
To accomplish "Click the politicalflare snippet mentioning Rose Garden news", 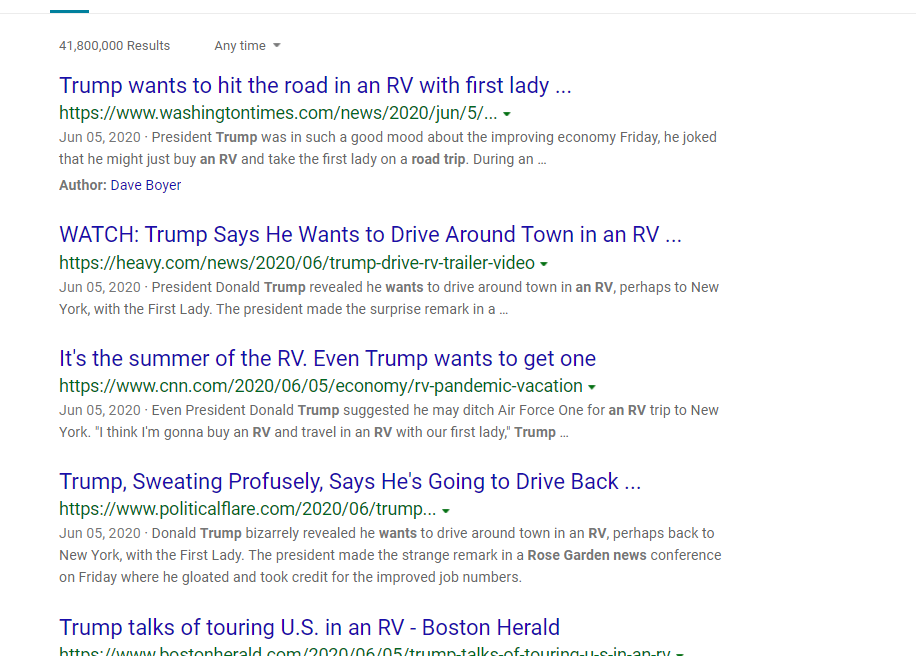I will [390, 555].
